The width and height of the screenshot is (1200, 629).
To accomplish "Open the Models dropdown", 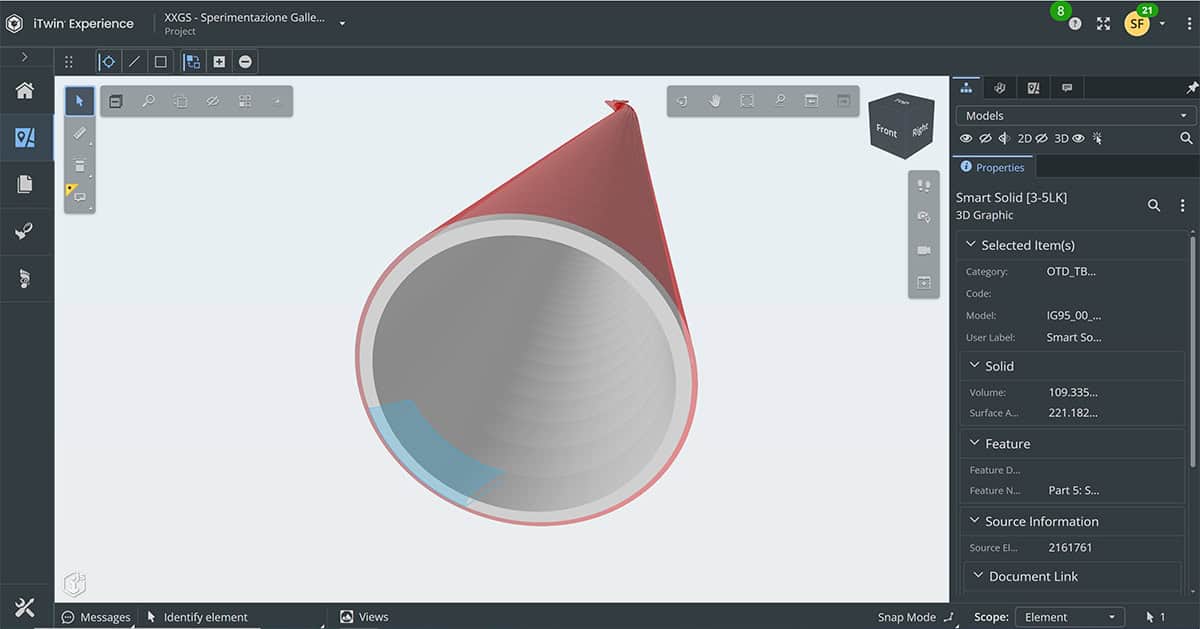I will pos(1075,115).
